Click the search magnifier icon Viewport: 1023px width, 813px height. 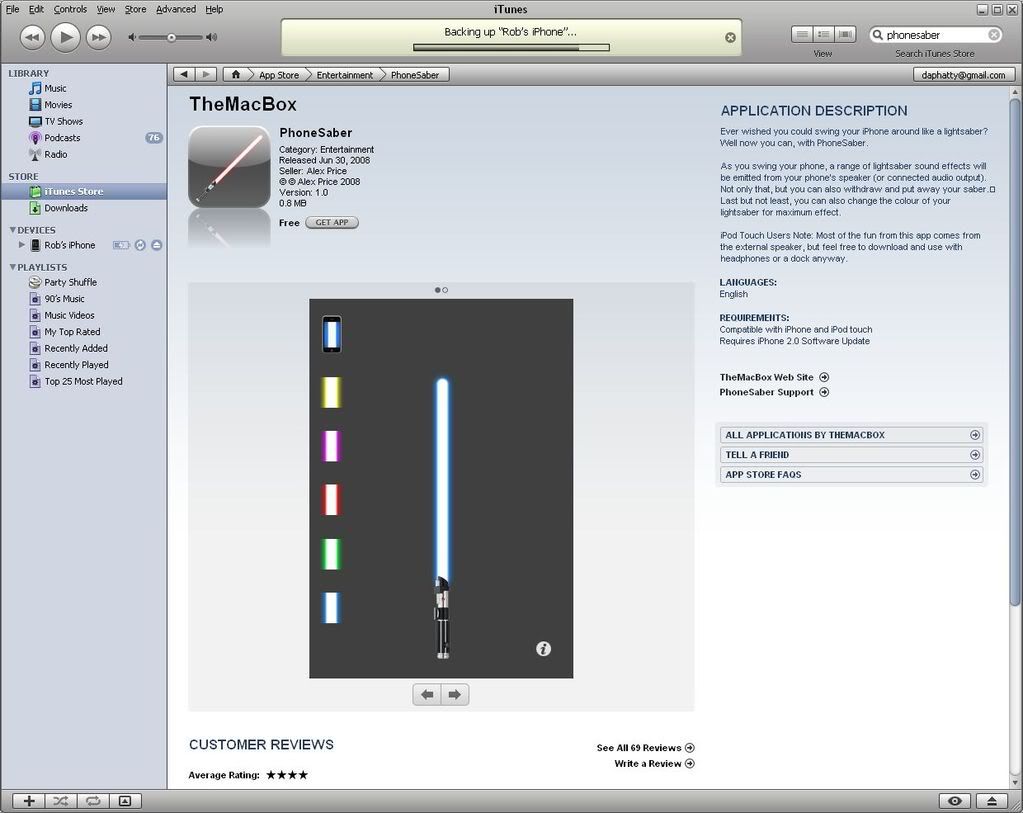click(x=878, y=35)
